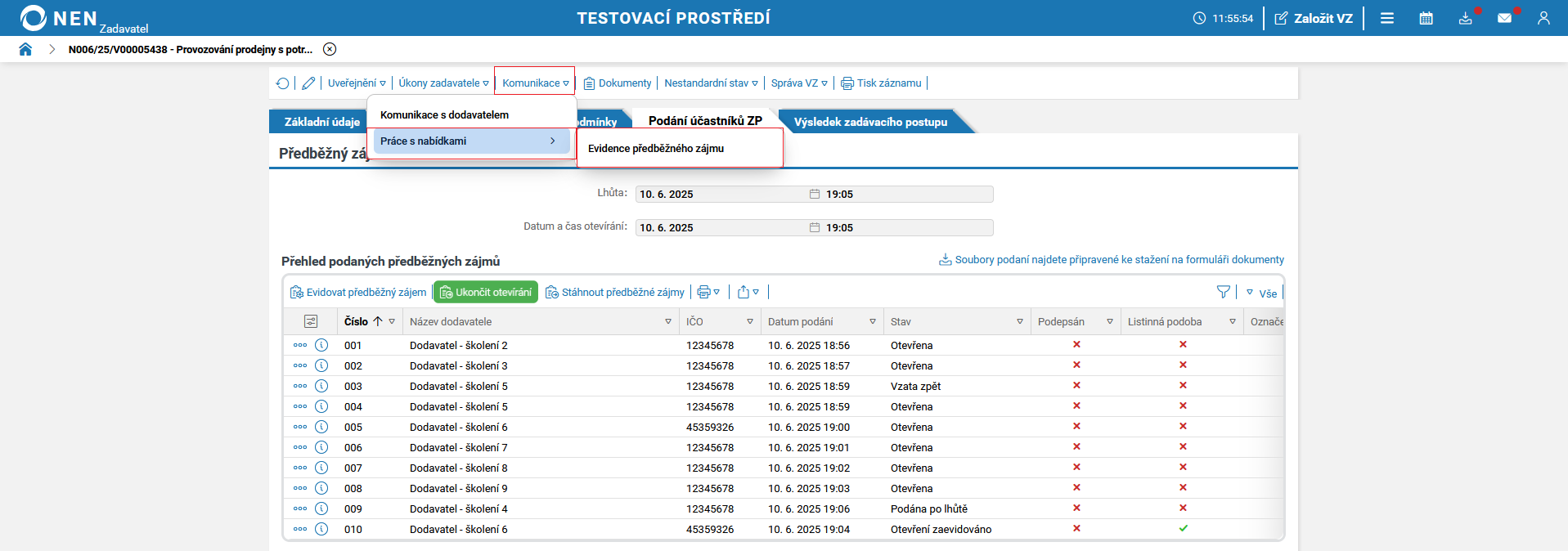Open the hamburger menu icon
The image size is (1568, 551).
1387,18
